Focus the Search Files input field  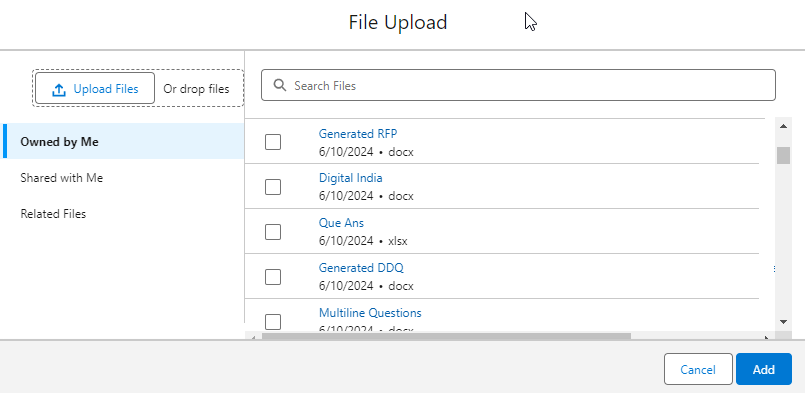[518, 85]
